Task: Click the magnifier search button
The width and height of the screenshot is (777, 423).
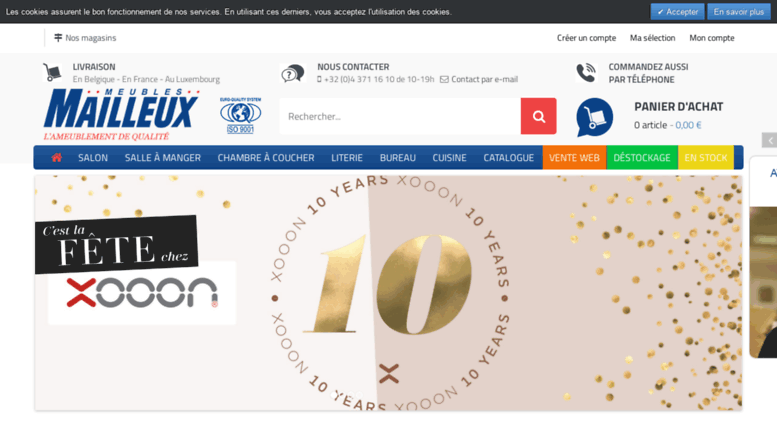Action: [x=539, y=116]
